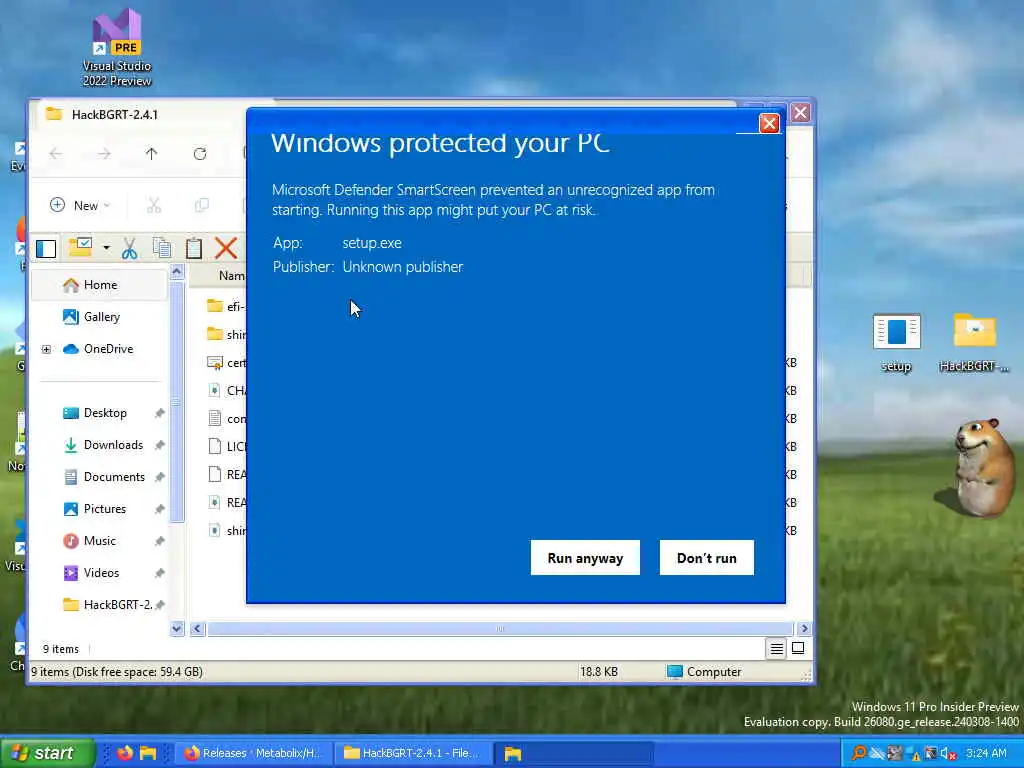Viewport: 1024px width, 768px height.
Task: Open dropdown arrow beside folder options icon
Action: (106, 248)
